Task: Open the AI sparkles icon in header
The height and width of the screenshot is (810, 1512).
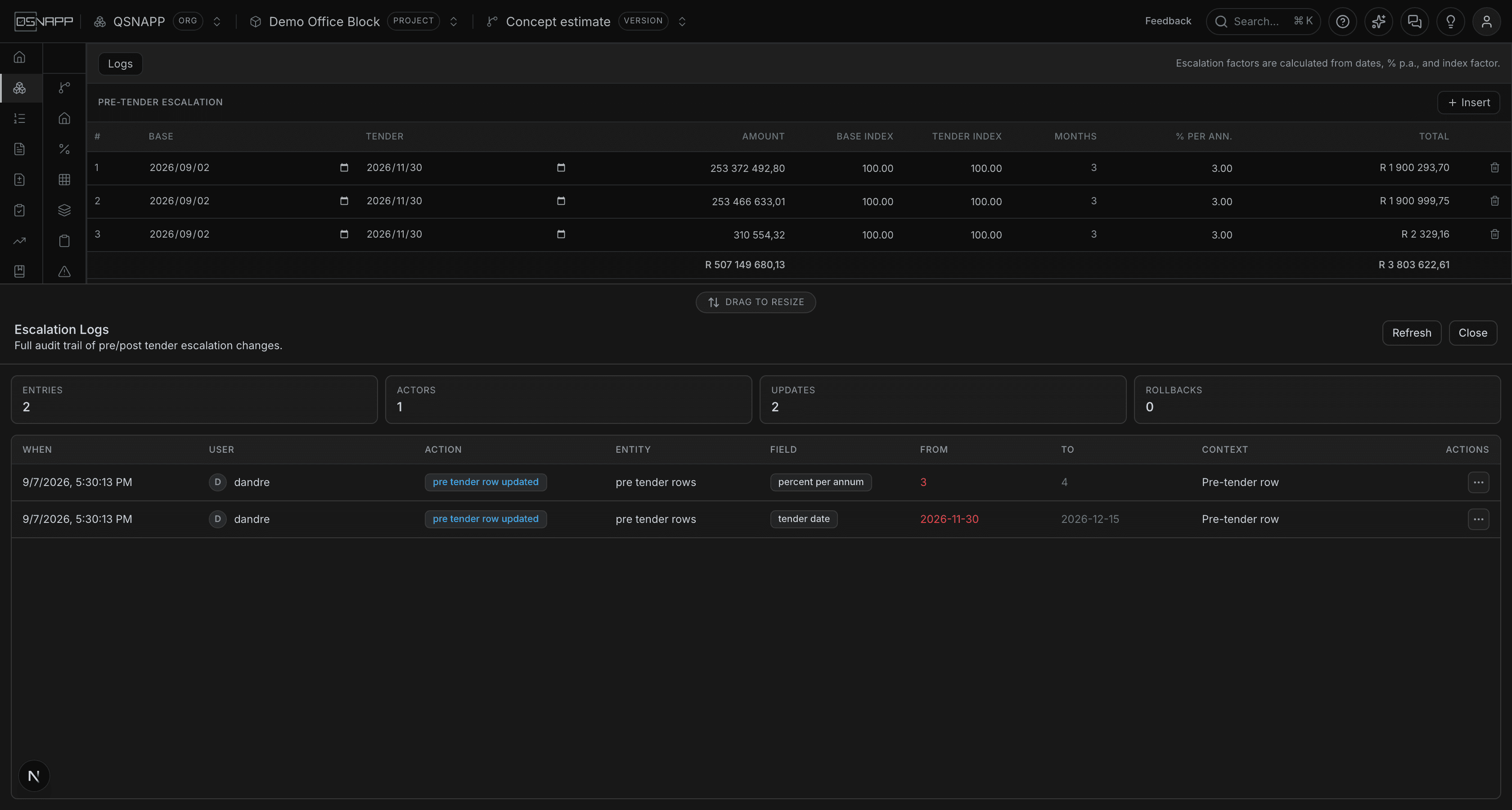Action: 1378,22
